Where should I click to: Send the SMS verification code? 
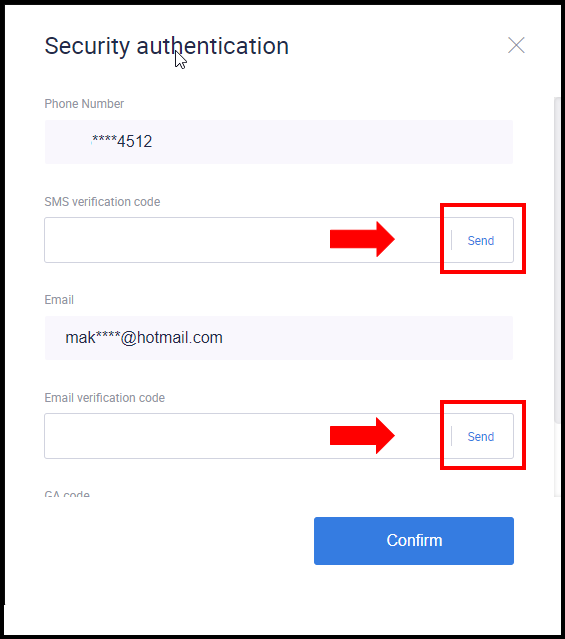(x=481, y=240)
